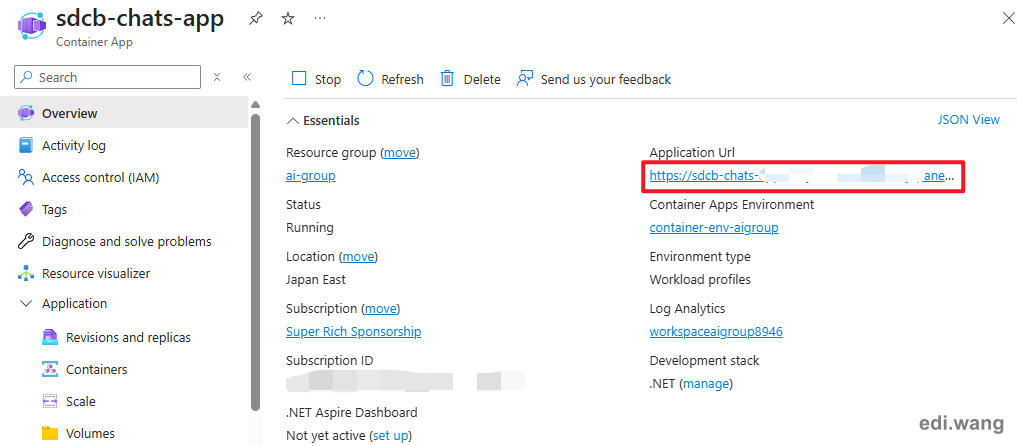Open JSON View
This screenshot has height=446, width=1017.
point(968,120)
